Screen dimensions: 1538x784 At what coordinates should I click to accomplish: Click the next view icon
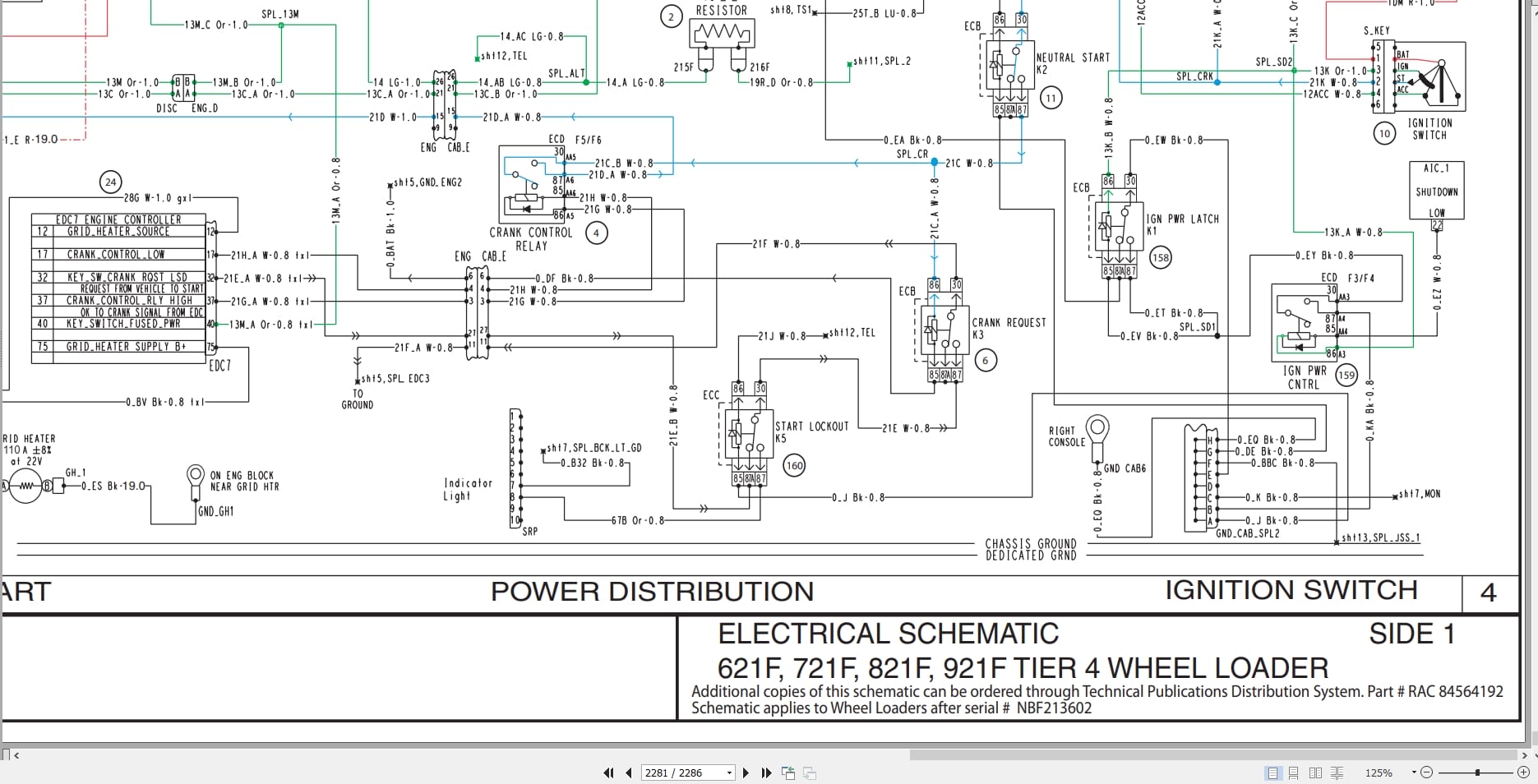pos(810,772)
